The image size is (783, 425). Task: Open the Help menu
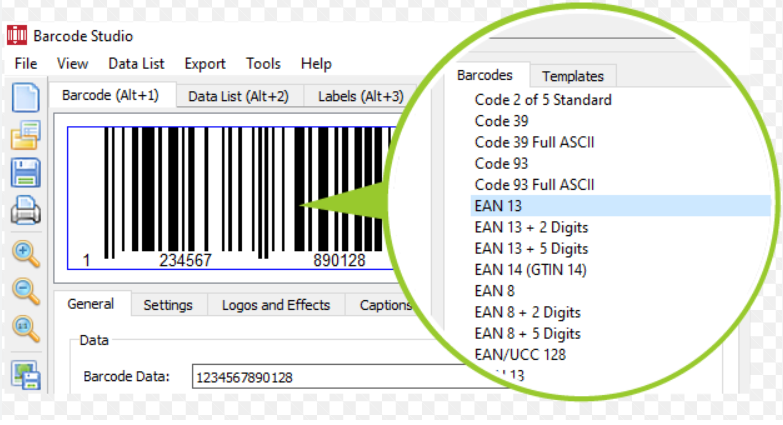pyautogui.click(x=316, y=63)
